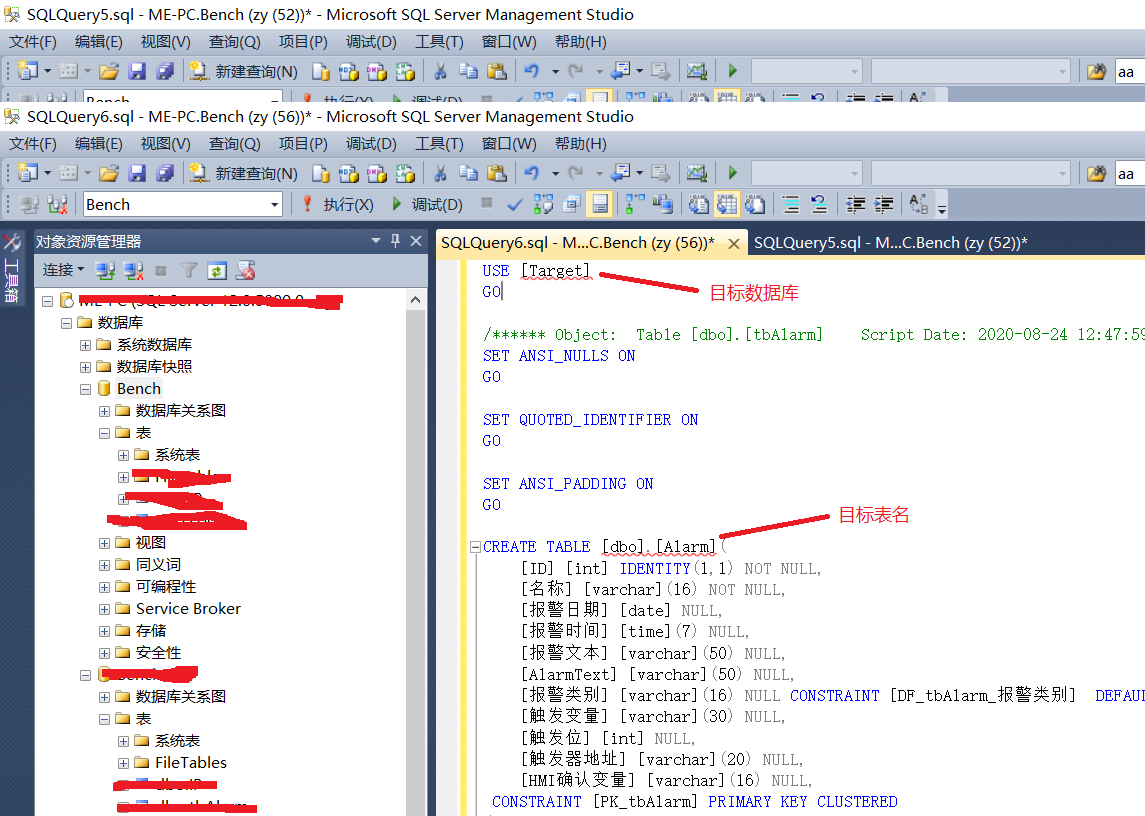Screen dimensions: 1145x816
Task: Undo icon in SQLQuery6 window toolbar
Action: click(x=532, y=173)
